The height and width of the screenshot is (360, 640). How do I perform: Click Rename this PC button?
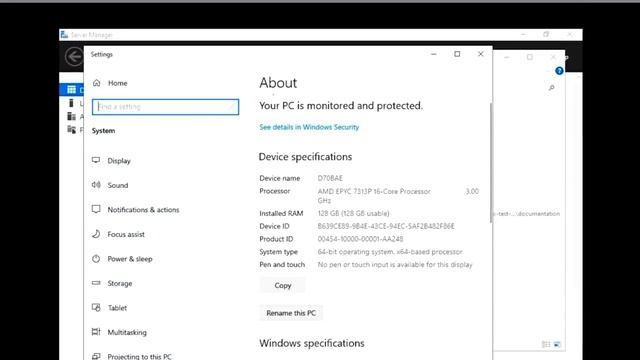(x=291, y=313)
